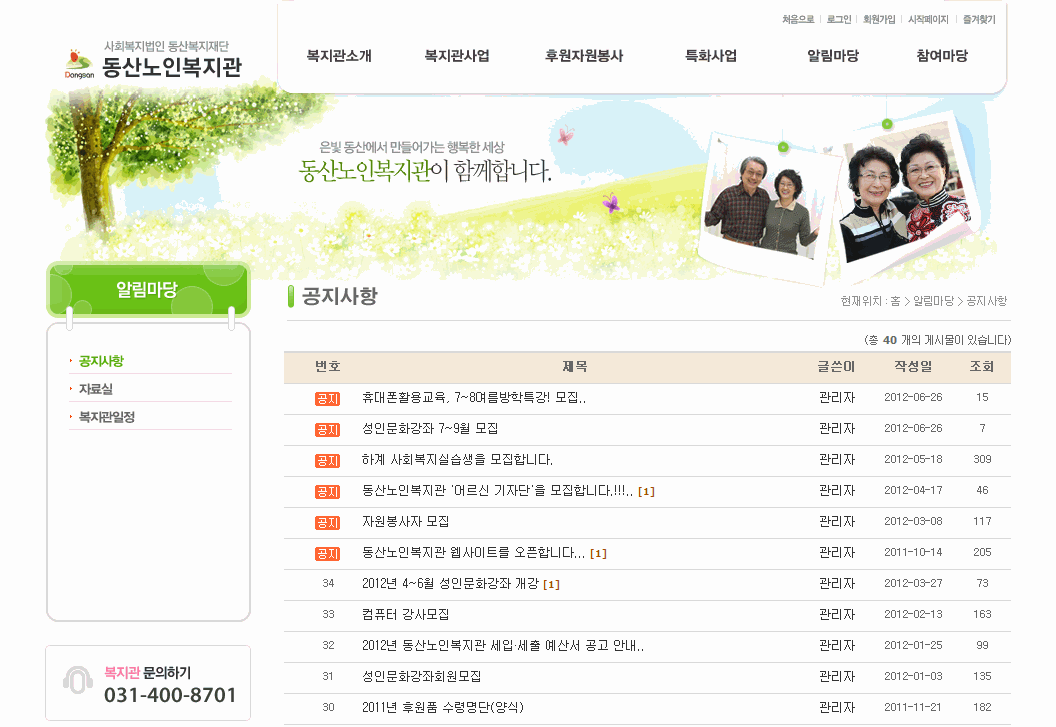Click comment count [1] on 웹사이트 오픈 post
Viewport: 1056px width, 727px height.
(598, 554)
